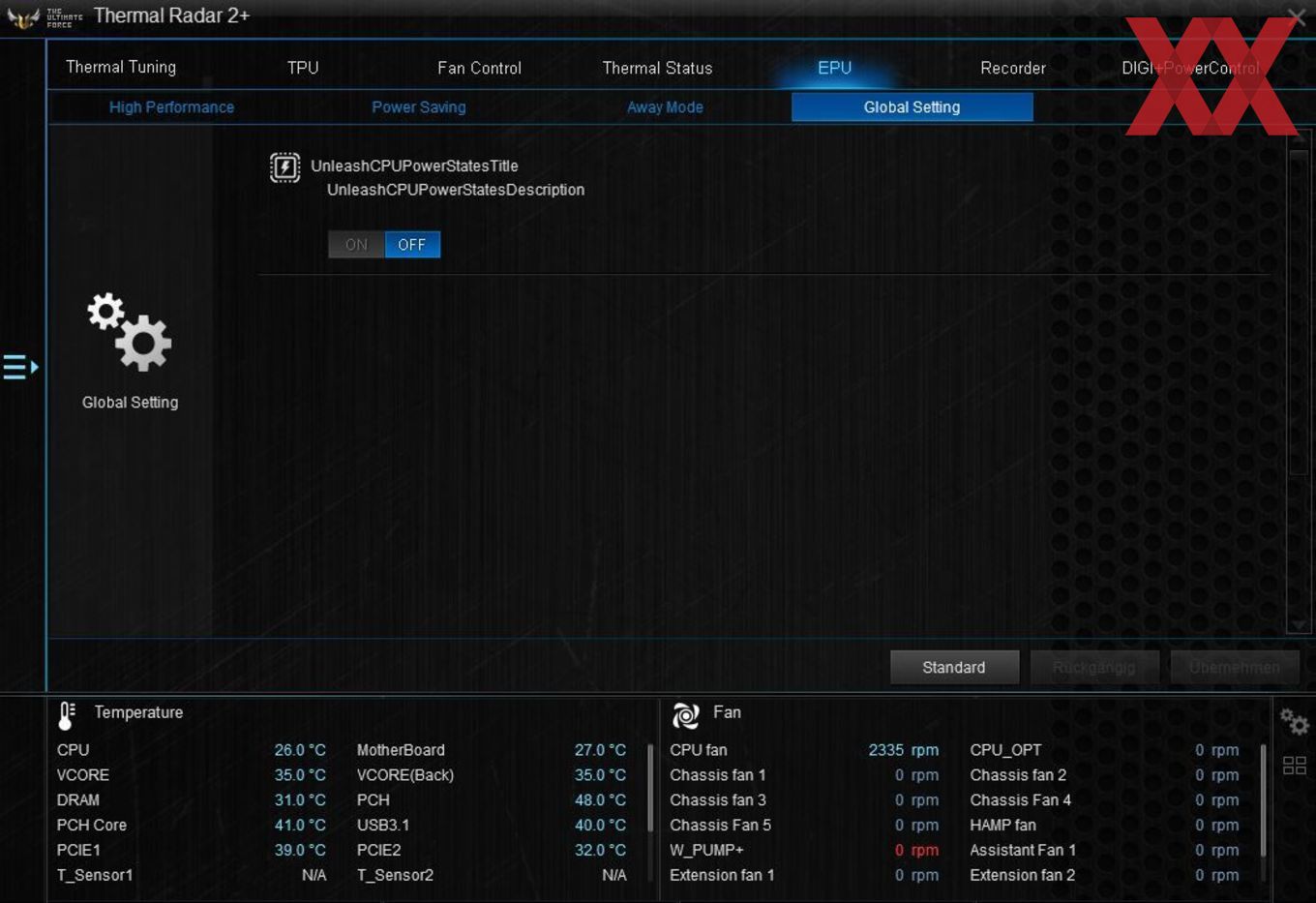Select Power Saving mode tab
The height and width of the screenshot is (903, 1316).
[419, 107]
